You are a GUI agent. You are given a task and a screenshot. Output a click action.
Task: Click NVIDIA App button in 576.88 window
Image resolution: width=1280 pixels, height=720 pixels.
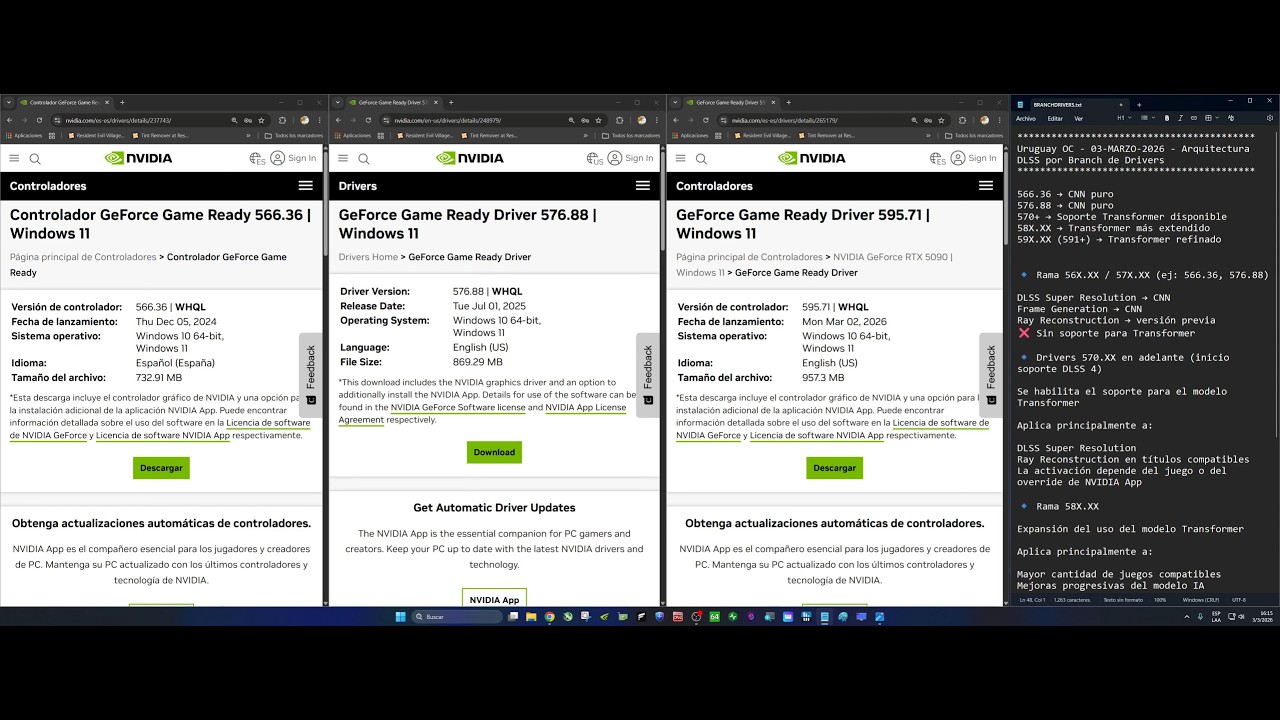(x=494, y=600)
